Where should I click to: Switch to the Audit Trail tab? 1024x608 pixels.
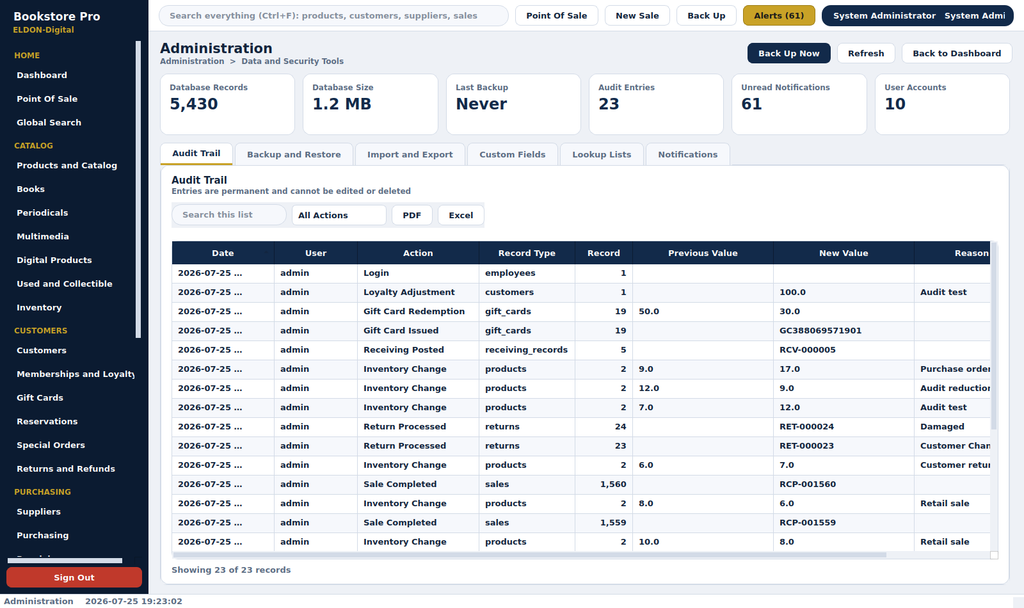point(196,153)
